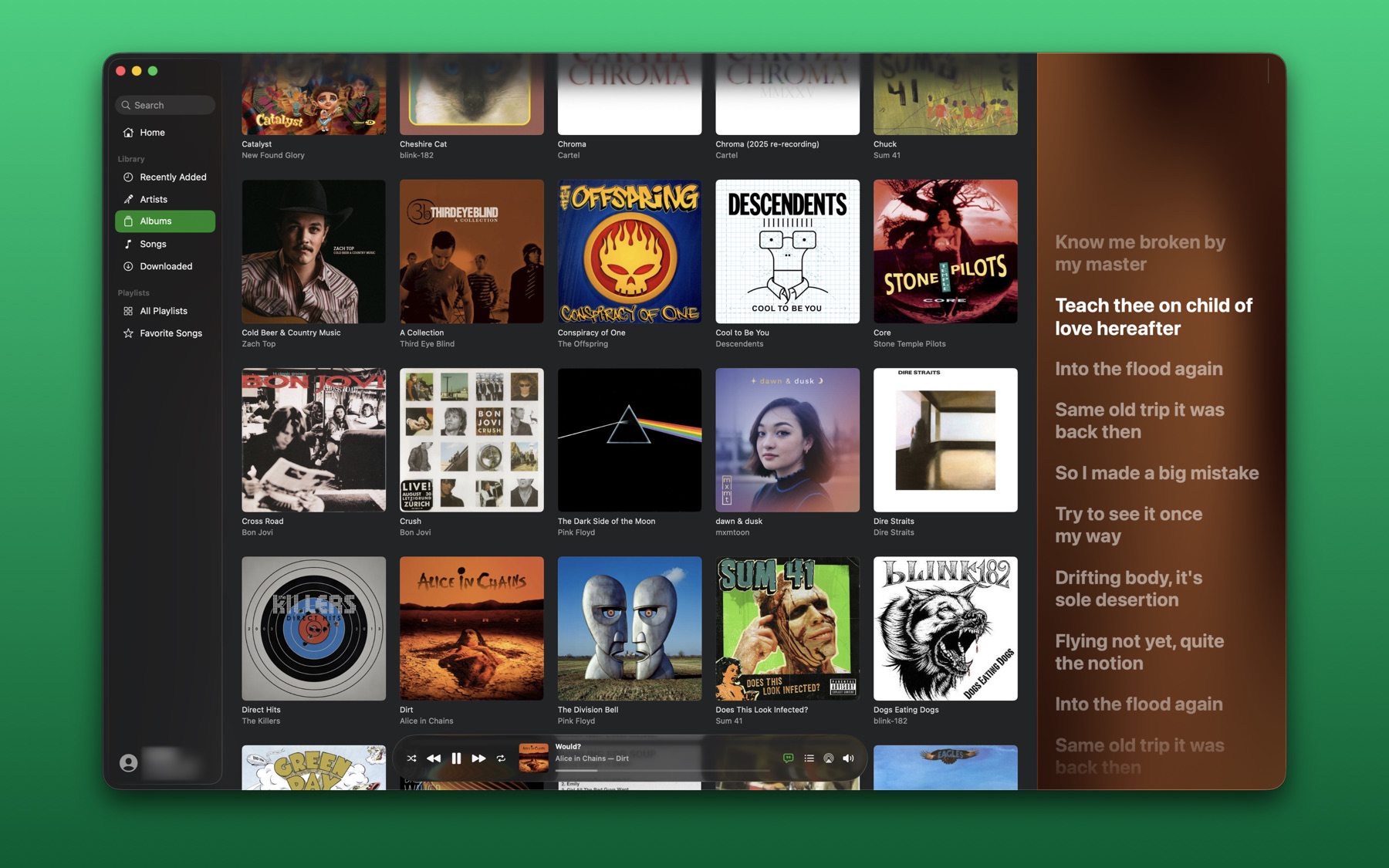The image size is (1389, 868).
Task: Open the play queue list
Action: (x=809, y=758)
